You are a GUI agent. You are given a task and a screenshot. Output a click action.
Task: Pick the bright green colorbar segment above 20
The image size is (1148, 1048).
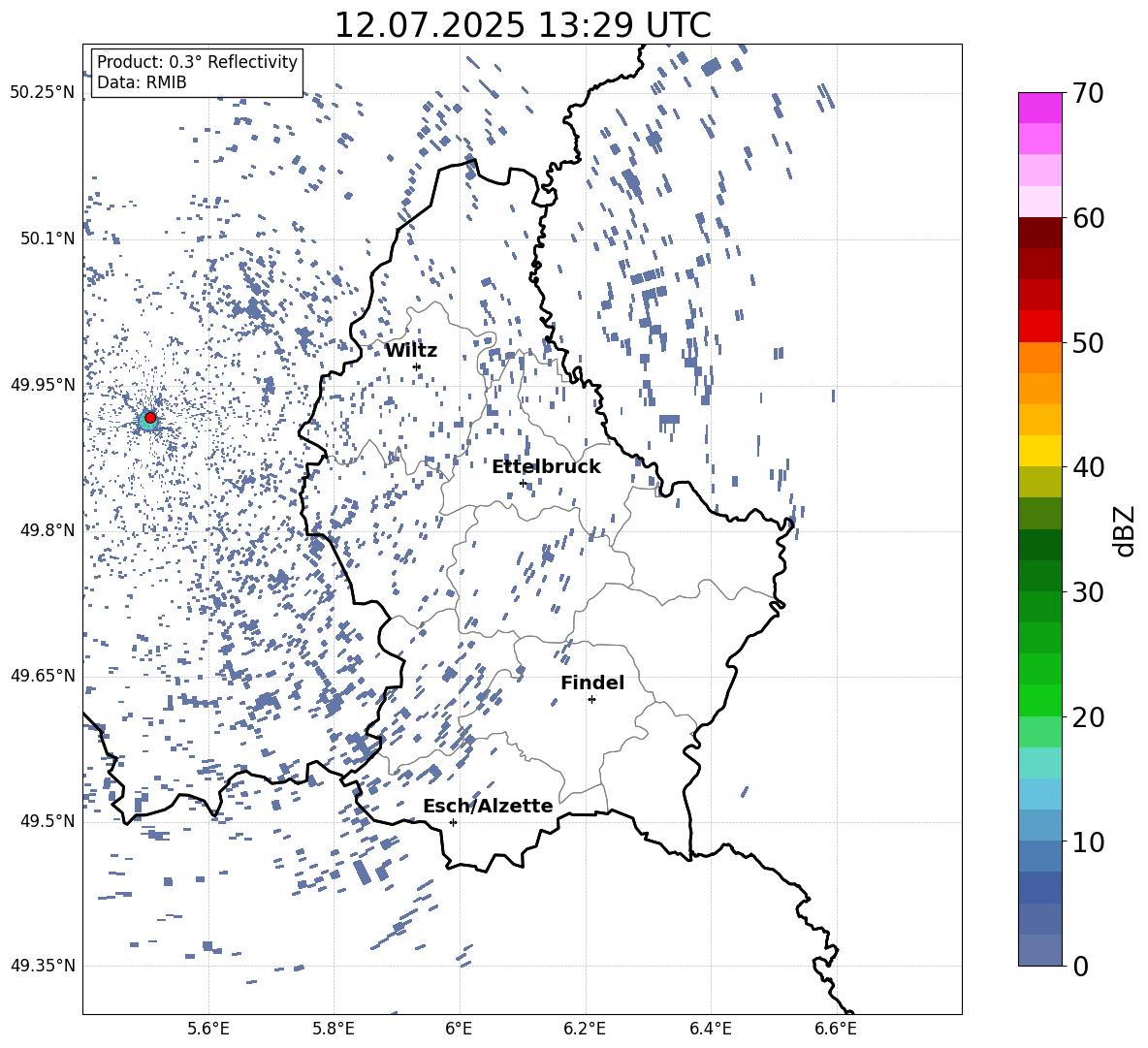[1039, 700]
